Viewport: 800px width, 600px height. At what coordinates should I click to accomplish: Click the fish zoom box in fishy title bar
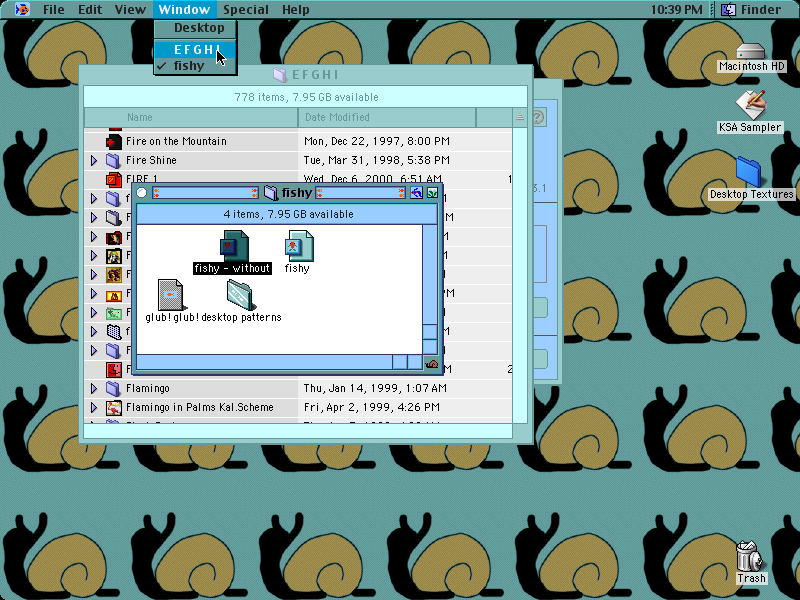[416, 193]
